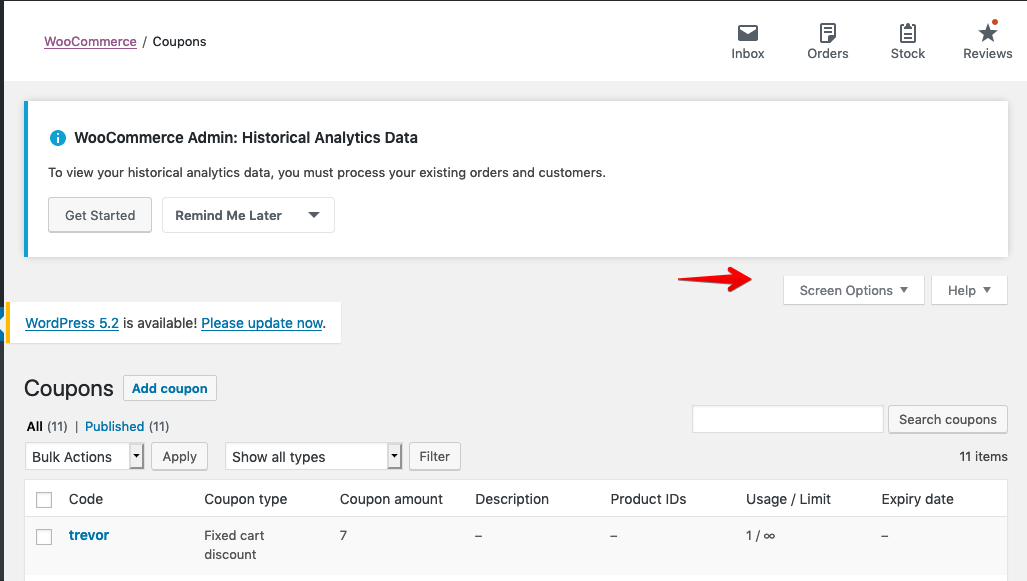Image resolution: width=1027 pixels, height=581 pixels.
Task: Click the Expiry date column header
Action: 917,499
